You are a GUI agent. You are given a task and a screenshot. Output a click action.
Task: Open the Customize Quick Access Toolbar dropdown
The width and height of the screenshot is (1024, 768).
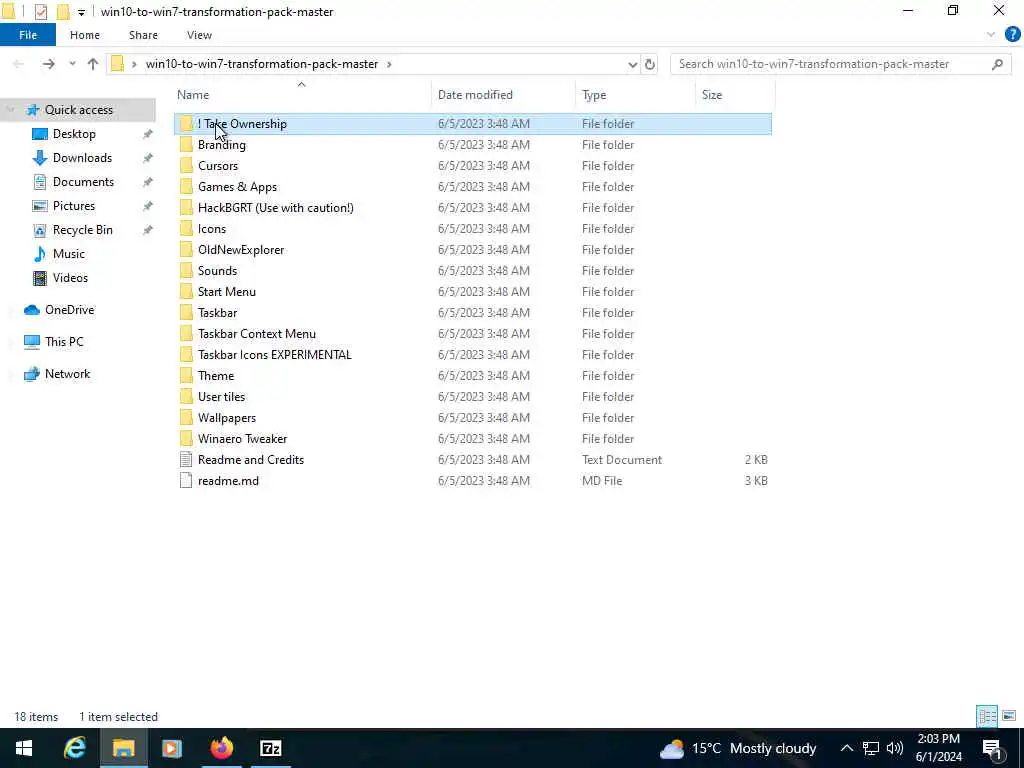[x=81, y=12]
